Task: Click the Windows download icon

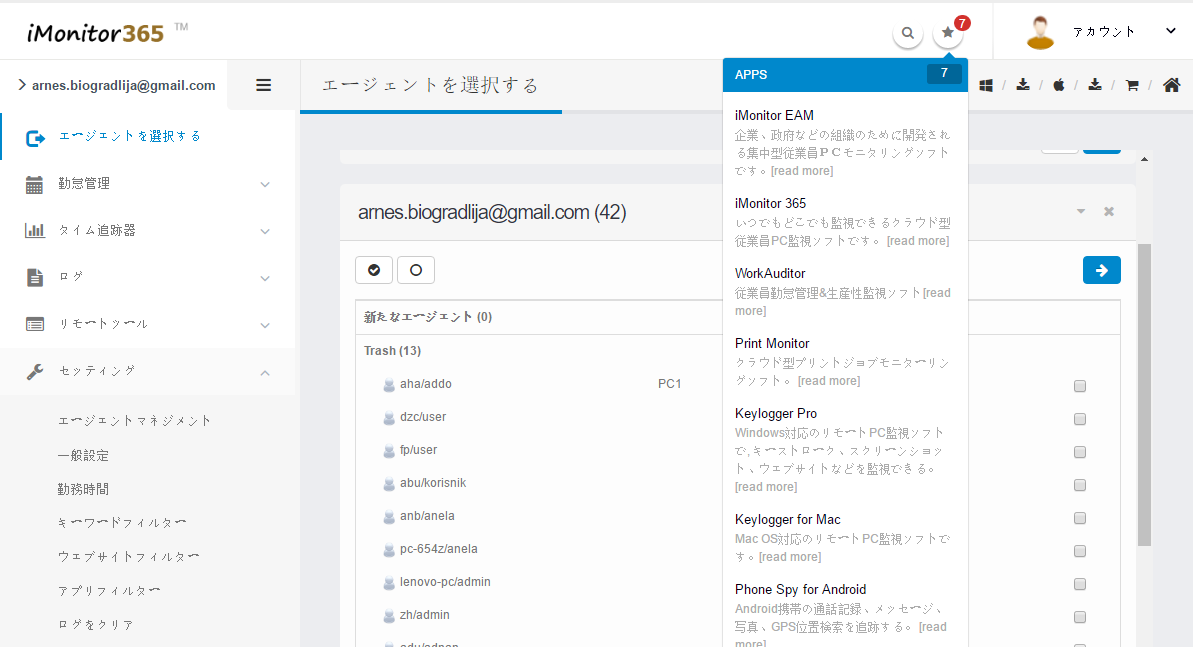Action: [986, 85]
